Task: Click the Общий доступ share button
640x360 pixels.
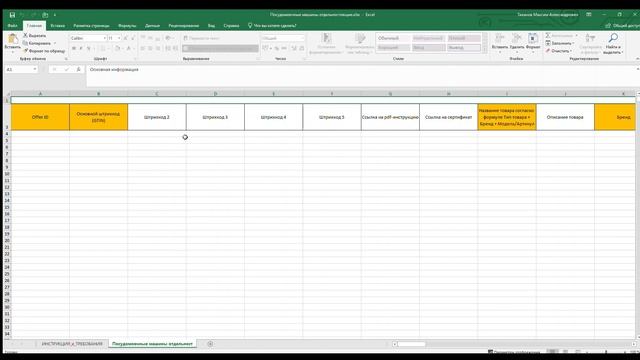Action: point(623,25)
